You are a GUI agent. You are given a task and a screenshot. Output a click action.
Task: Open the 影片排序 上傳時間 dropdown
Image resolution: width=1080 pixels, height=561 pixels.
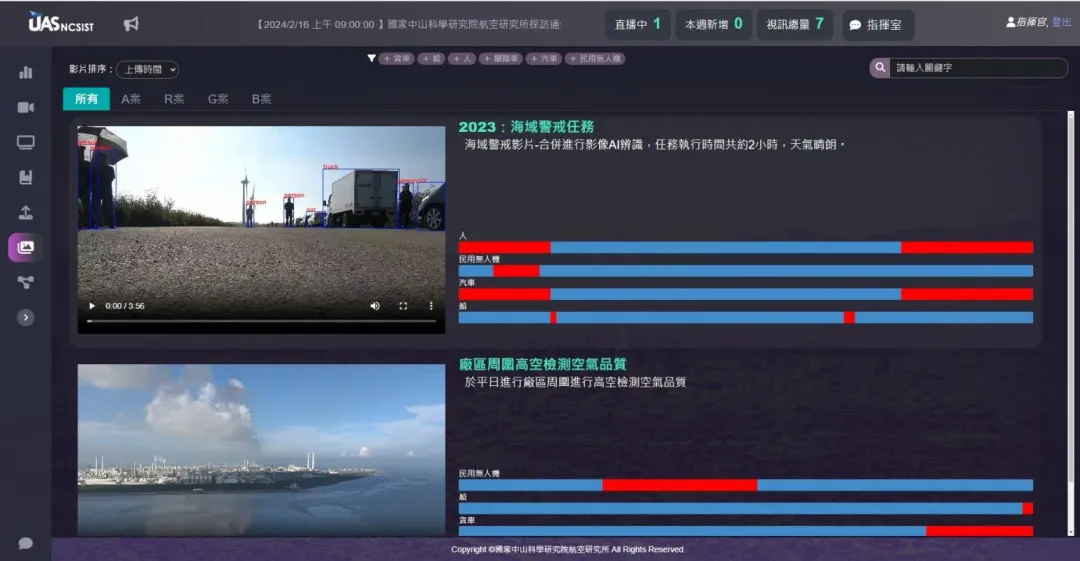[x=147, y=70]
